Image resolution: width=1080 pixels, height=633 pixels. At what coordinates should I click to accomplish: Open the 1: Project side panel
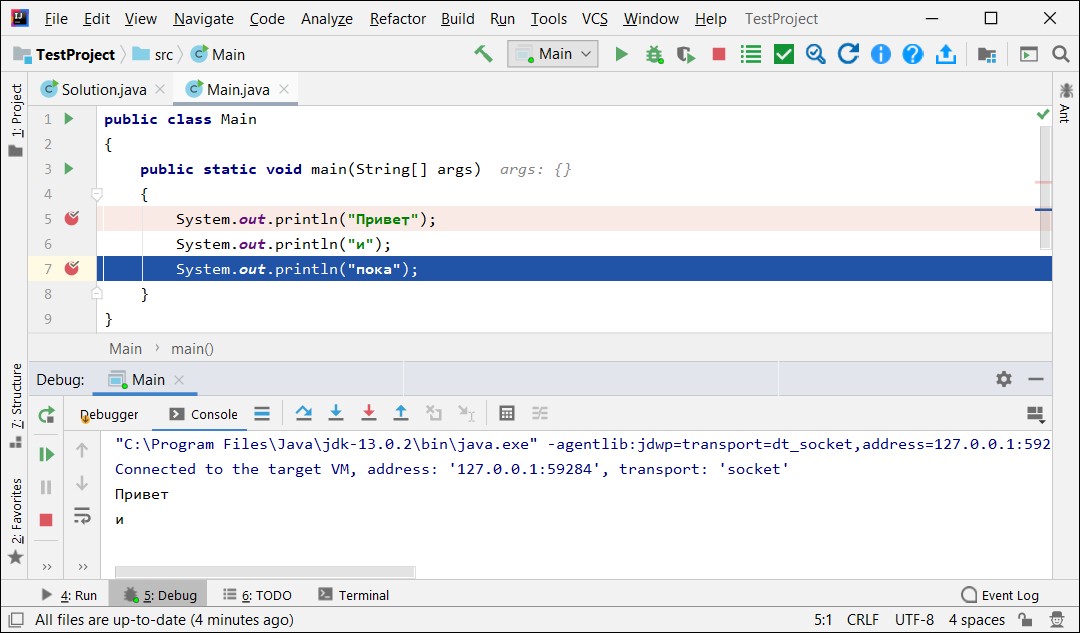[x=16, y=120]
